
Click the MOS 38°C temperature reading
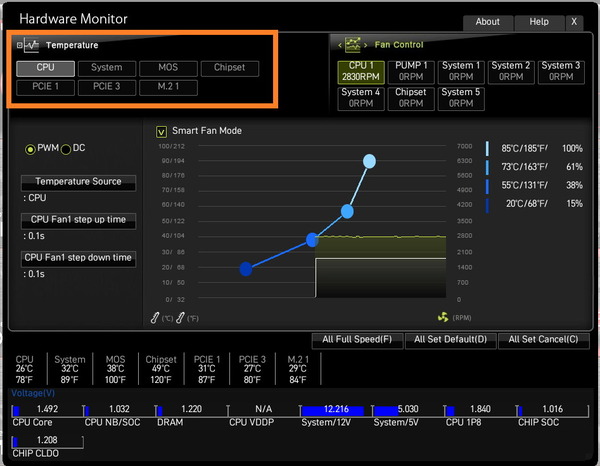click(x=116, y=370)
